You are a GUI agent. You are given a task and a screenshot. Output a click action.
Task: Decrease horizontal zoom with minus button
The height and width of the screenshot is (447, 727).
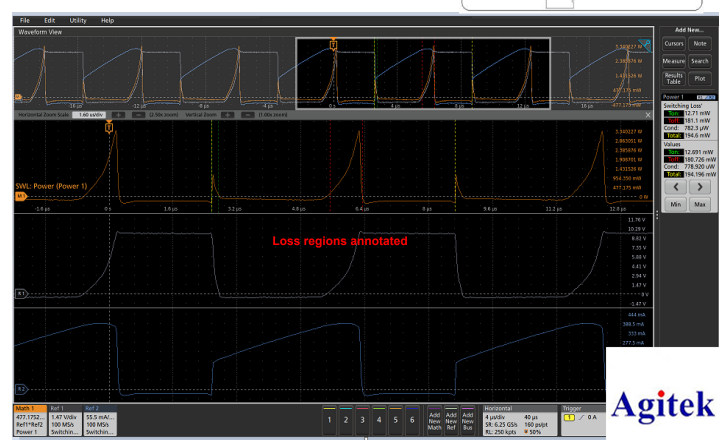(138, 115)
